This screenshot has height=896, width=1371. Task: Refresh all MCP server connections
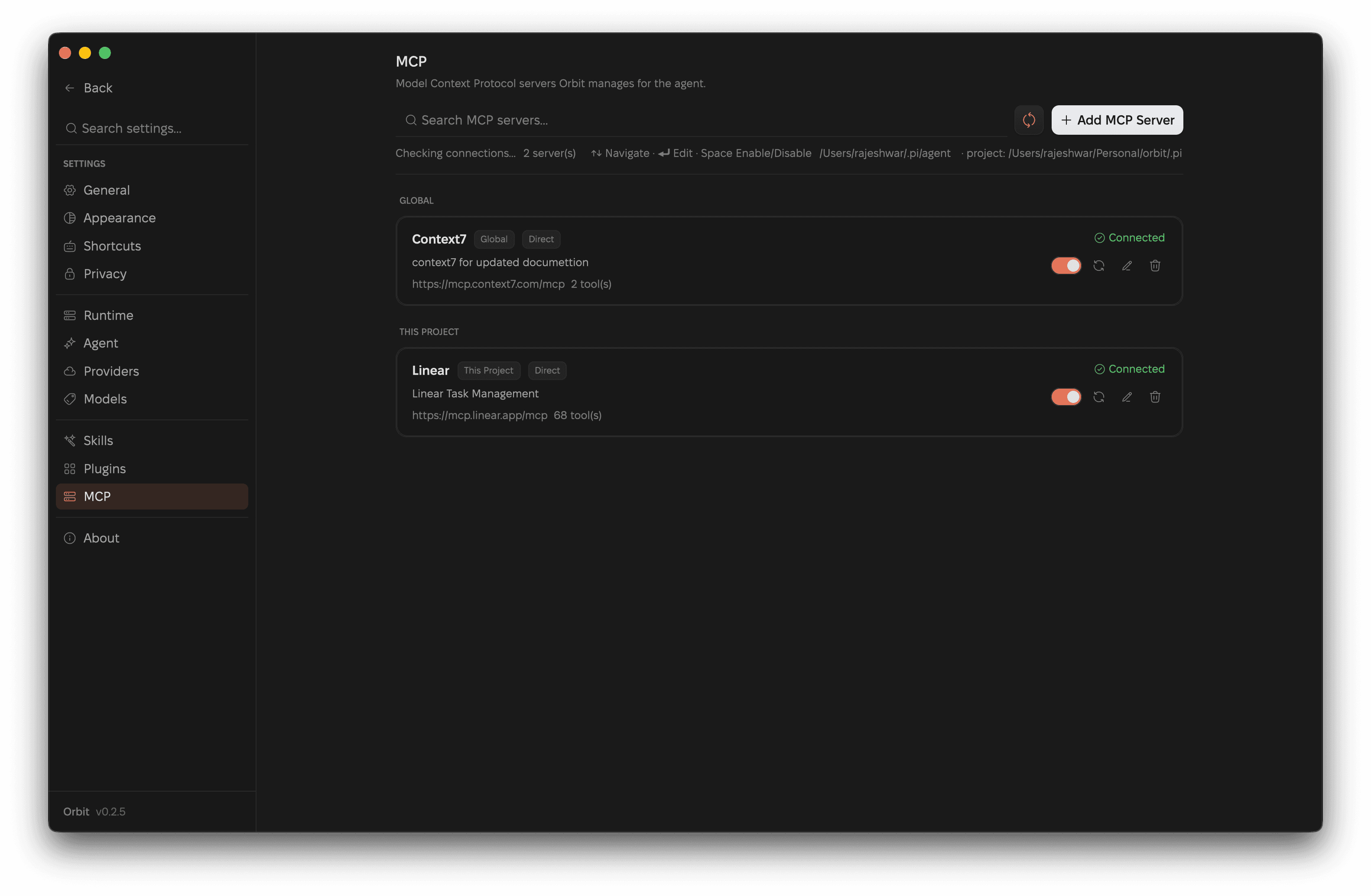click(1028, 120)
